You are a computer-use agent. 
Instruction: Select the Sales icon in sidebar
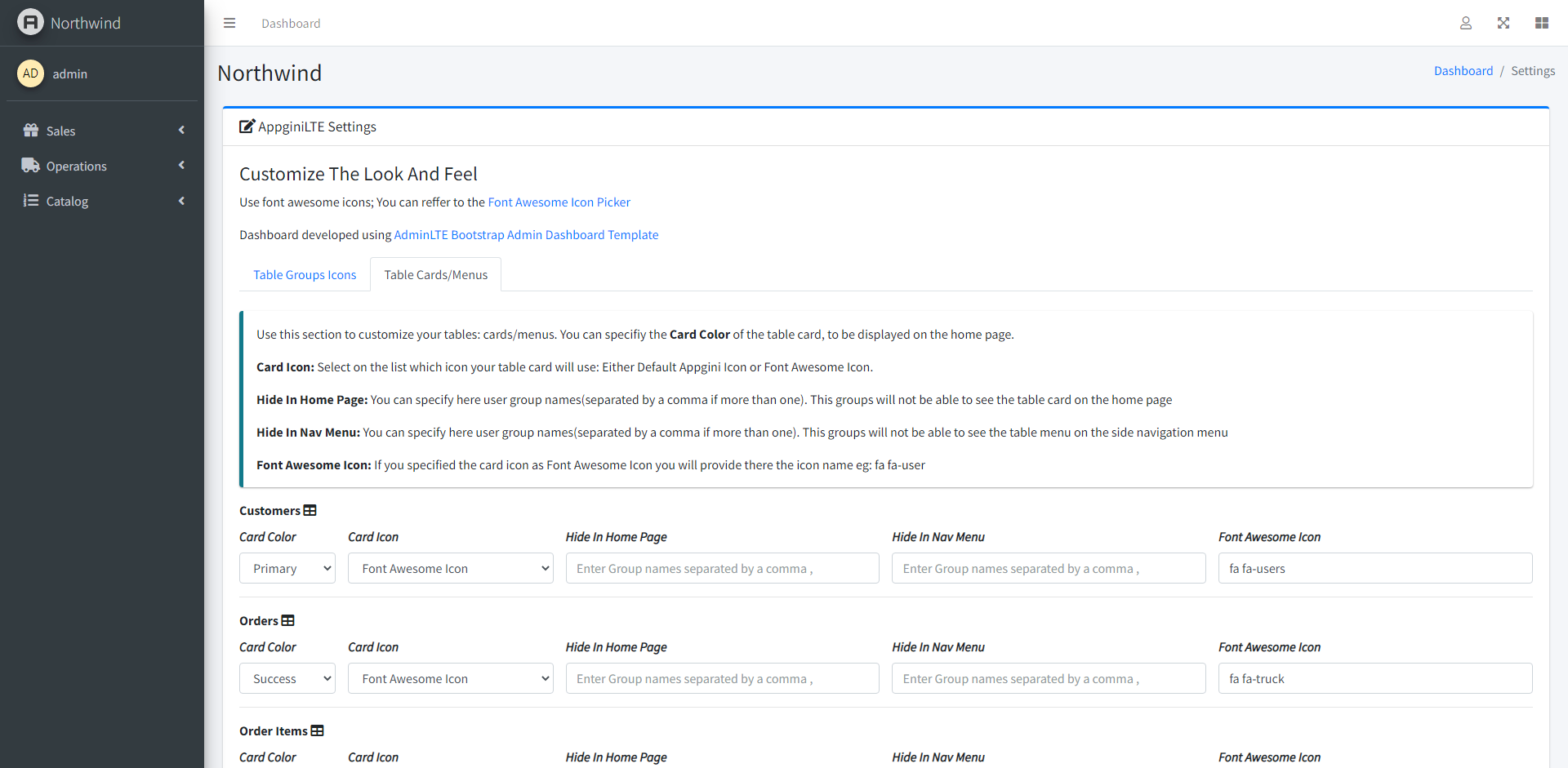pos(30,131)
